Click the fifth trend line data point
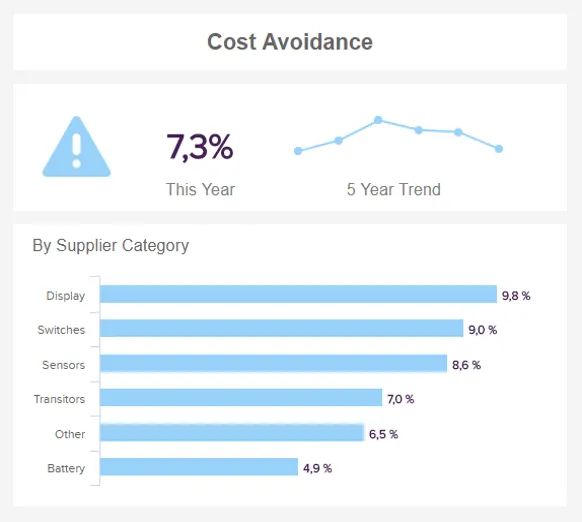Image resolution: width=582 pixels, height=522 pixels. tap(458, 132)
